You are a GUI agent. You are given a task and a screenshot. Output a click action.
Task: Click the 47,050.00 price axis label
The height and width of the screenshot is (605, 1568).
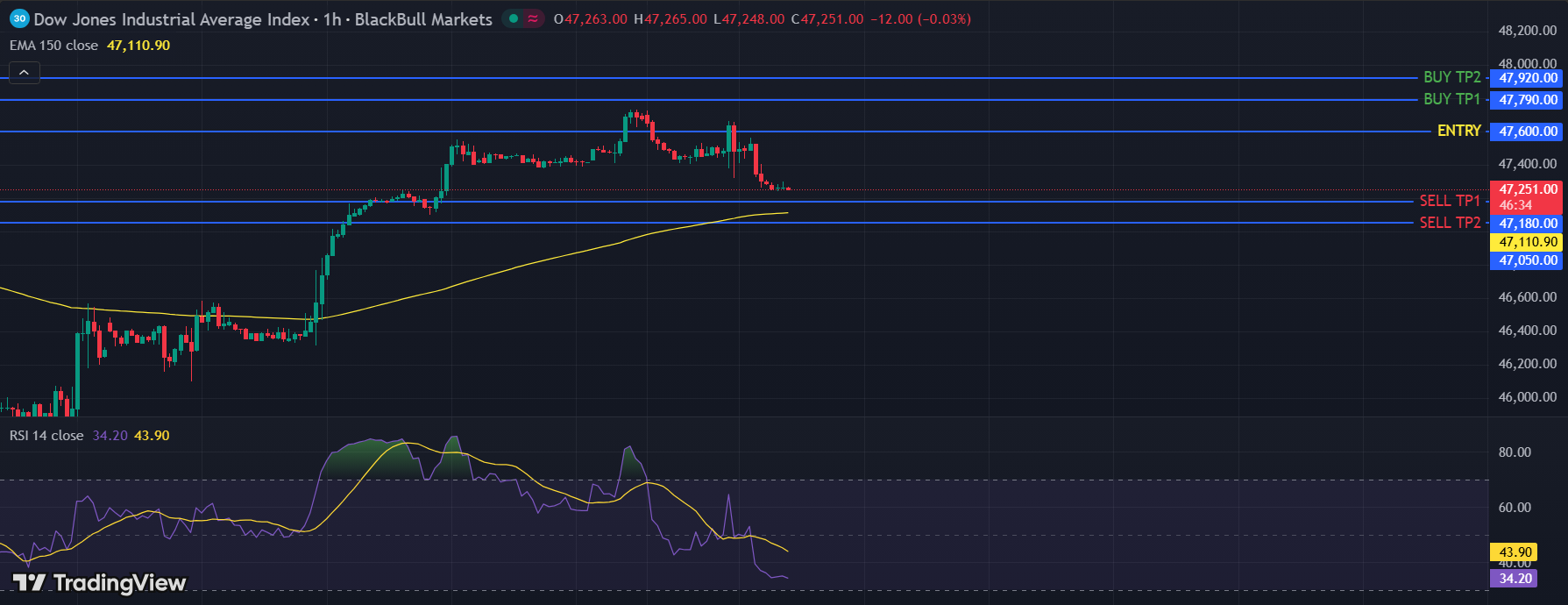click(1528, 260)
